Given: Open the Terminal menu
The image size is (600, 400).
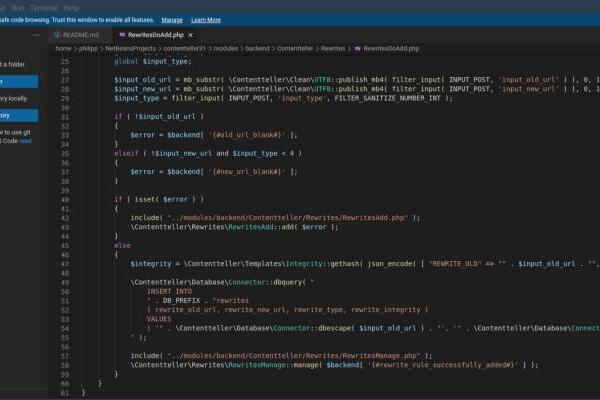Looking at the screenshot, I should click(x=43, y=6).
